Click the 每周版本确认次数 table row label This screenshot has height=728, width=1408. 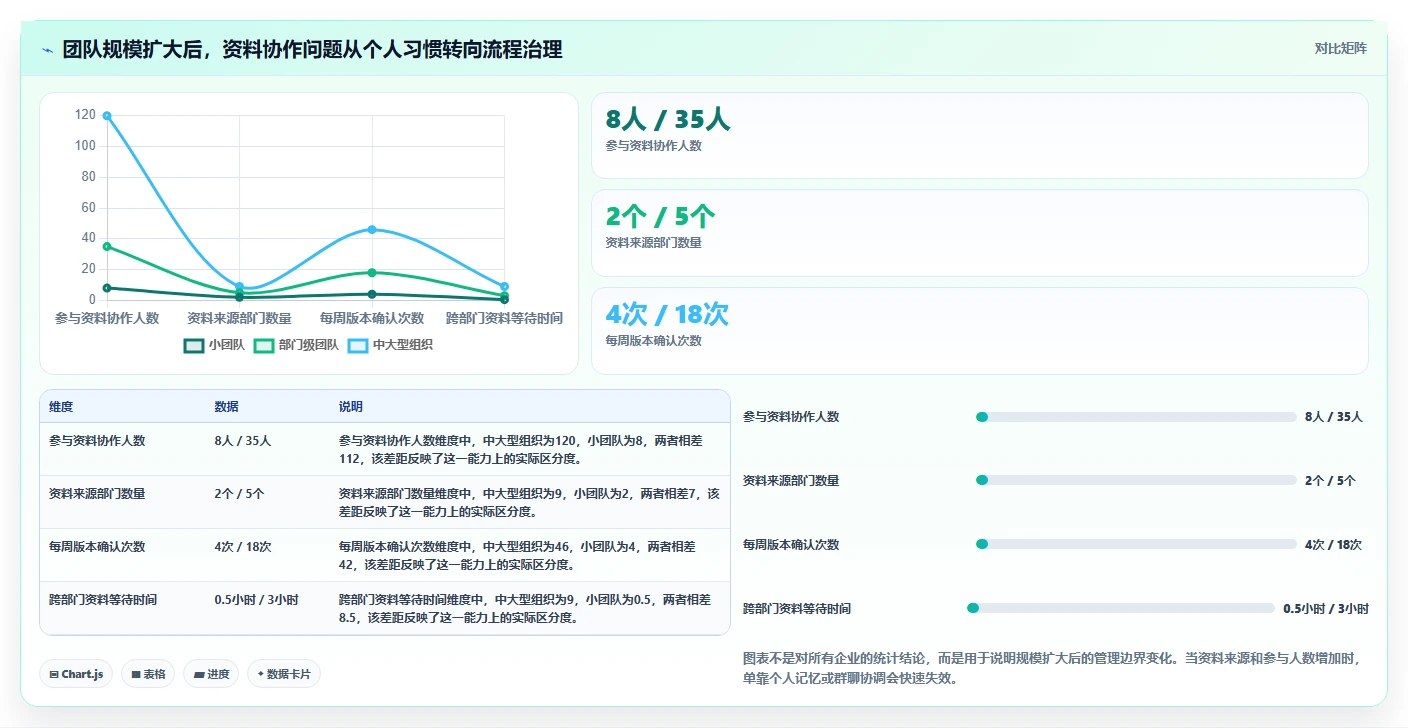point(97,546)
